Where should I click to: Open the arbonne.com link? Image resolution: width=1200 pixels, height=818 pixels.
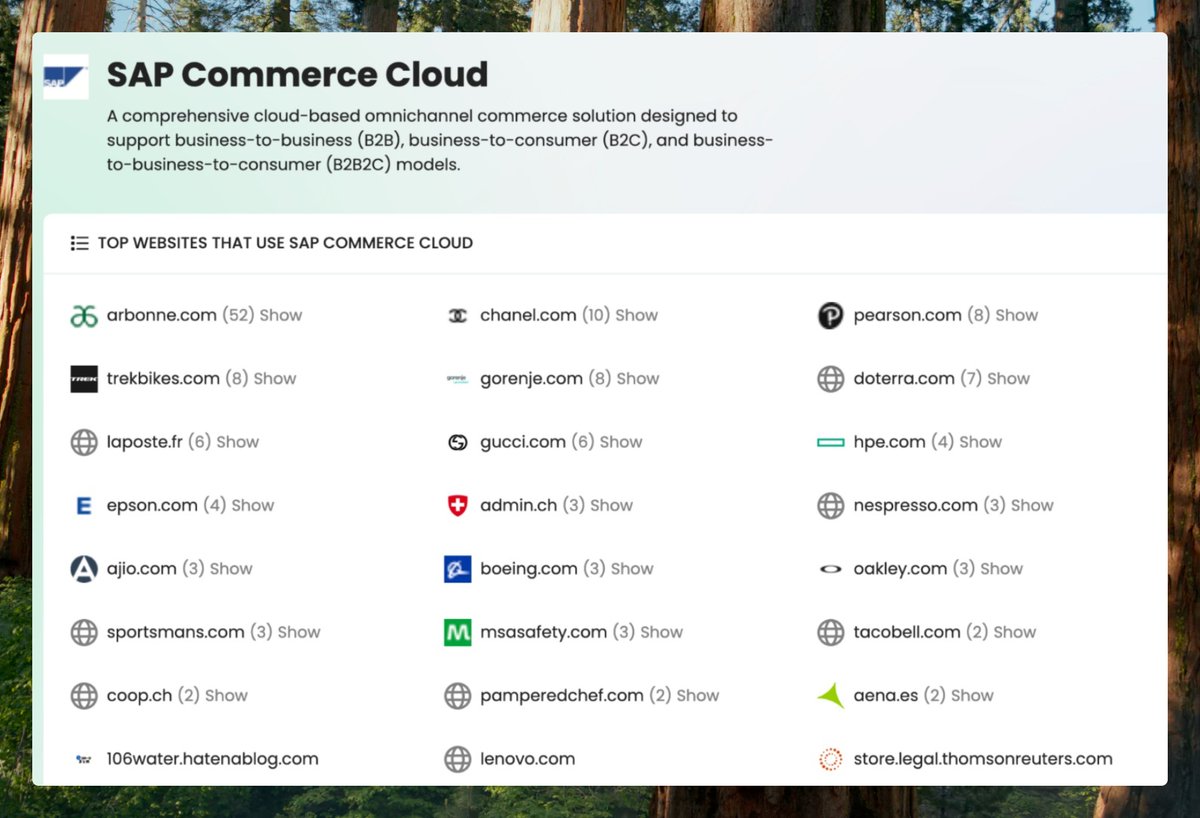(x=162, y=315)
